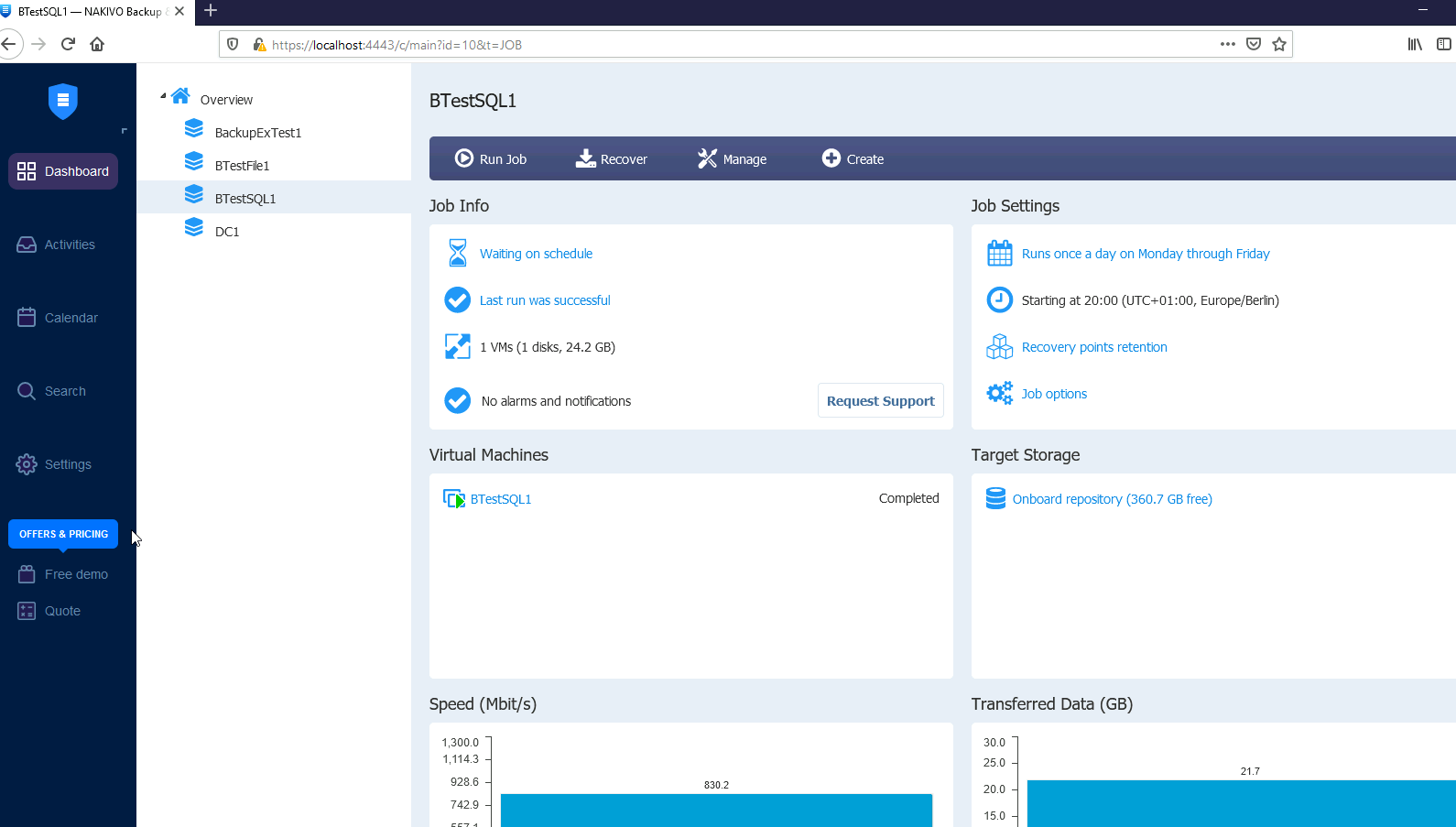1456x827 pixels.
Task: Click the Last run was successful link
Action: [545, 300]
